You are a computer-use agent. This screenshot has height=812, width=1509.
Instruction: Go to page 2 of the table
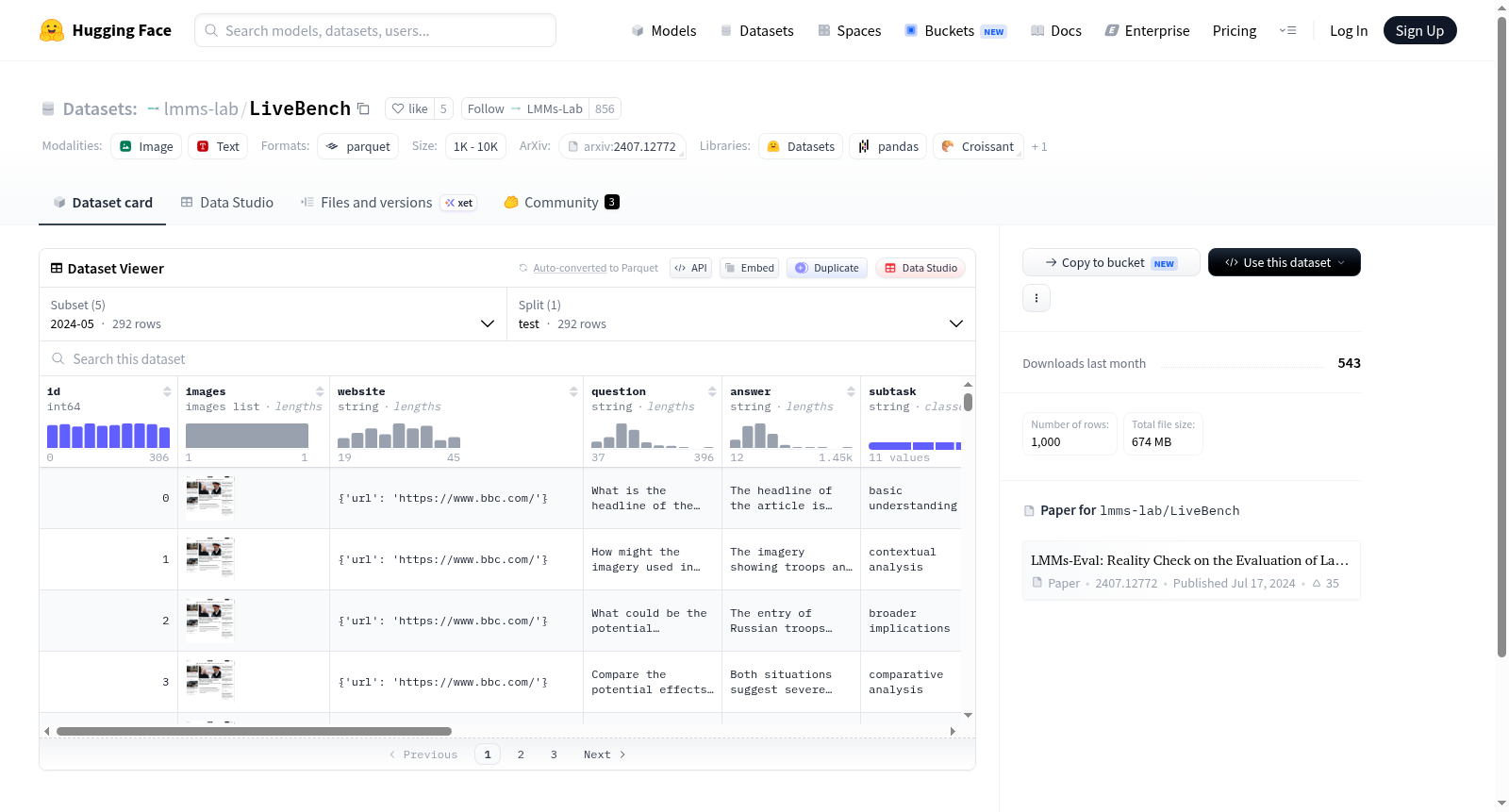pos(521,754)
